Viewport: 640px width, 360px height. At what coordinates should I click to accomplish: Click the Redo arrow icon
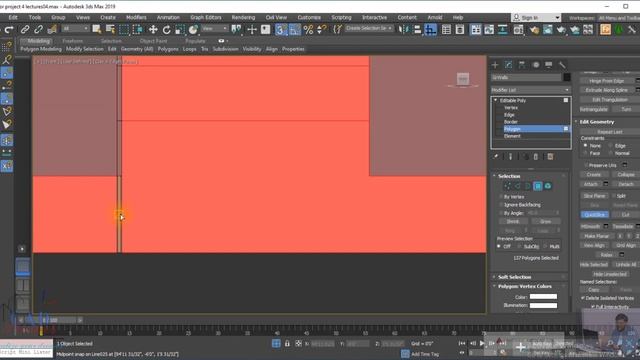tap(9, 29)
